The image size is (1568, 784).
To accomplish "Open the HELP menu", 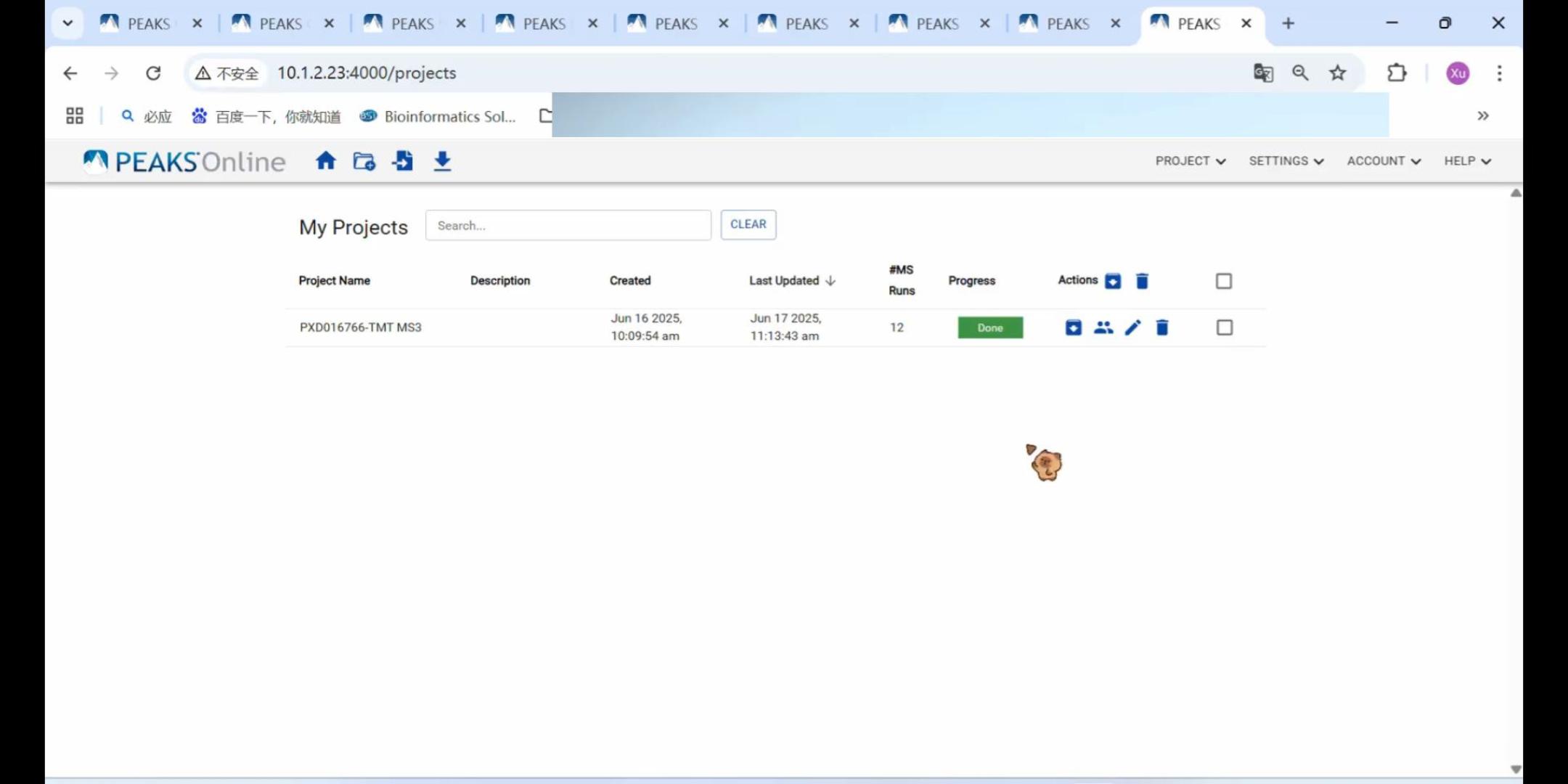I will (1466, 161).
